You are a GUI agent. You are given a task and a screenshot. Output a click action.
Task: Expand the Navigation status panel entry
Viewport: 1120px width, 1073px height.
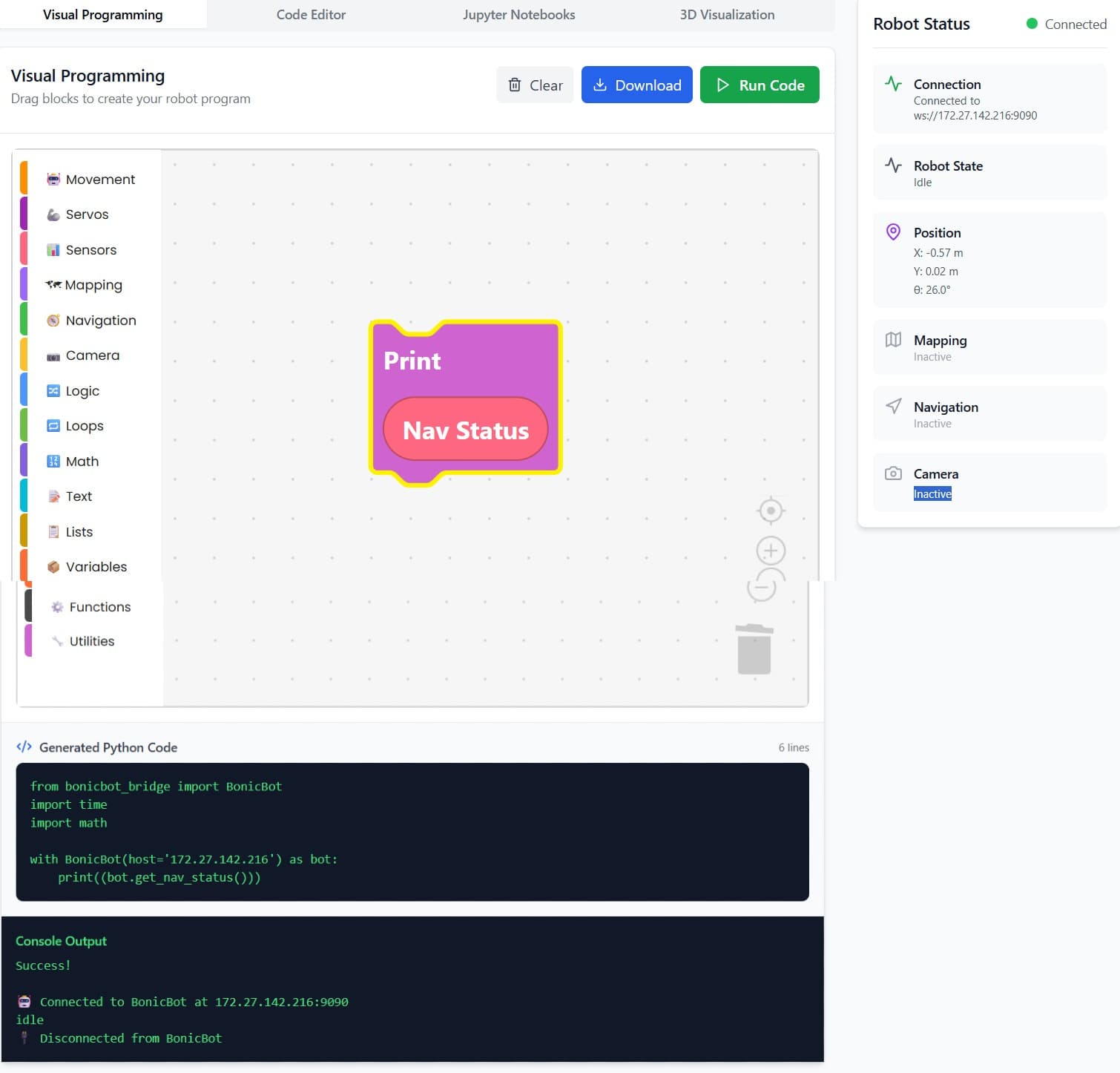pos(989,413)
